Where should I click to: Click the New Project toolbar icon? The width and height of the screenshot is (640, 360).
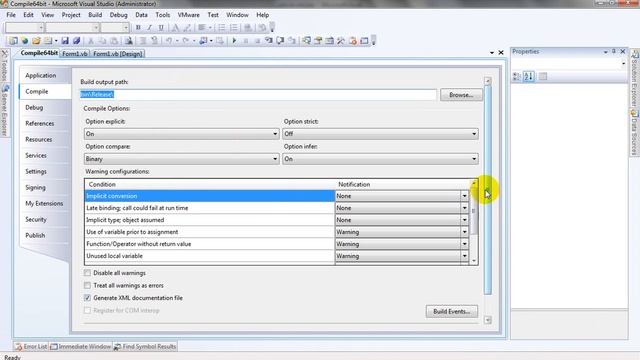[x=13, y=41]
